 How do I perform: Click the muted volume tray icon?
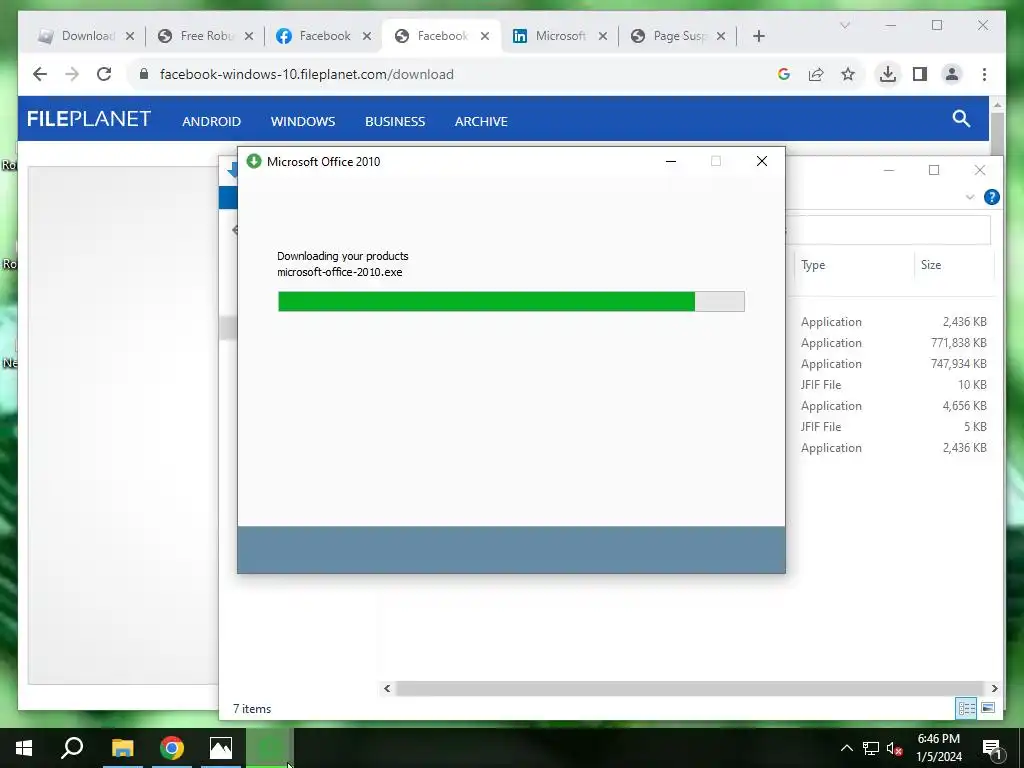(x=895, y=748)
